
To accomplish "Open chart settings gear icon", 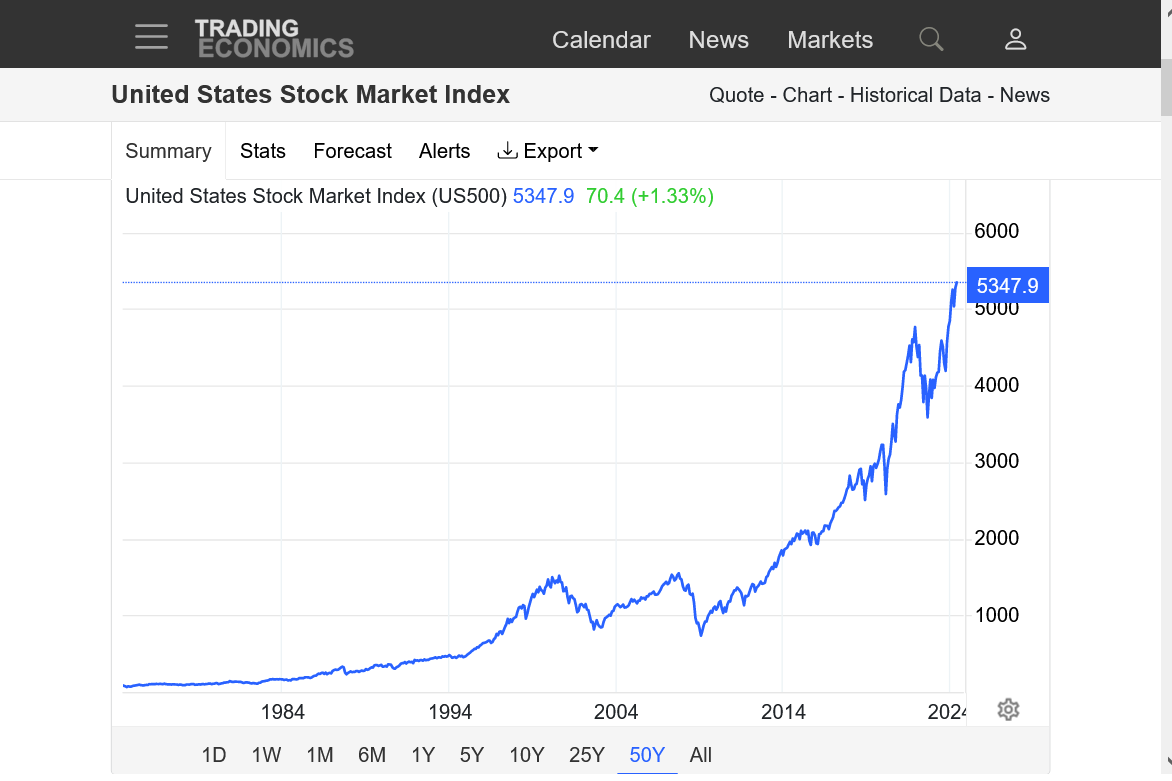I will (x=1008, y=710).
